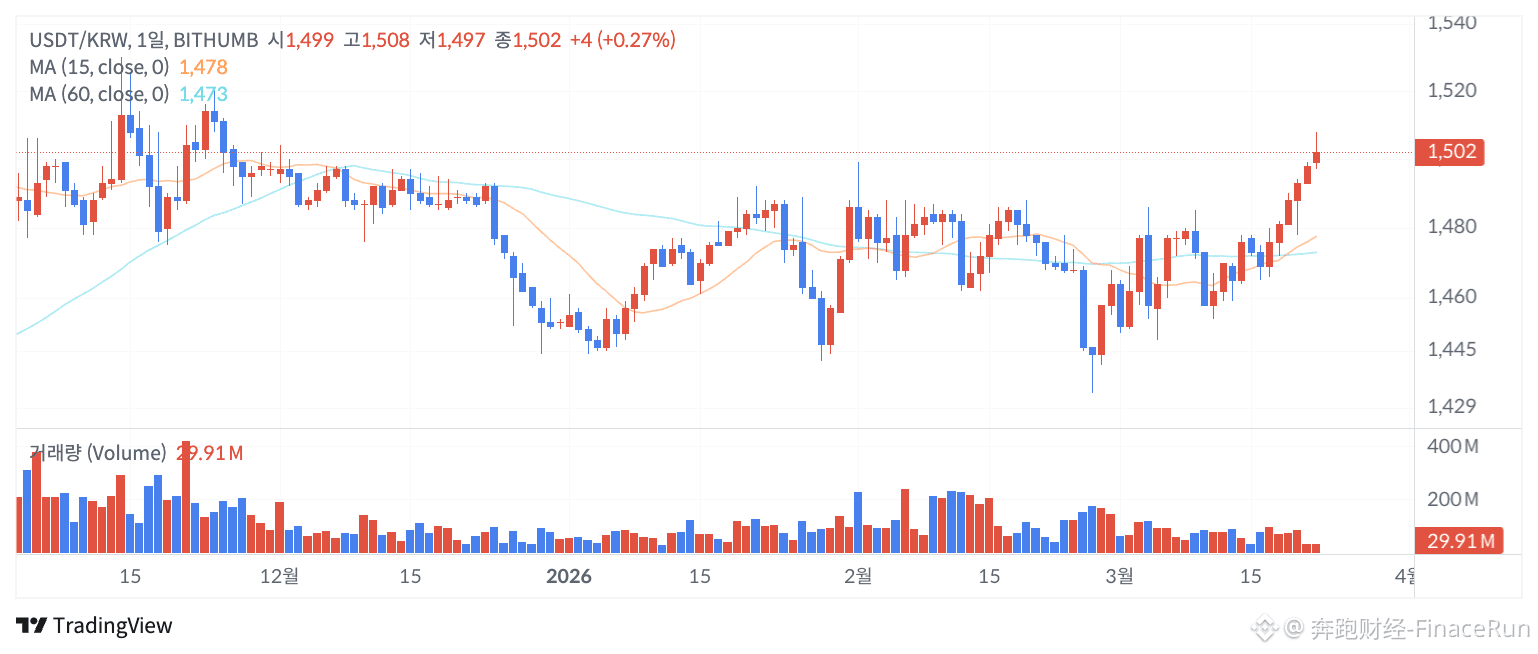
Task: Select the 2026 label on time axis
Action: click(x=568, y=576)
